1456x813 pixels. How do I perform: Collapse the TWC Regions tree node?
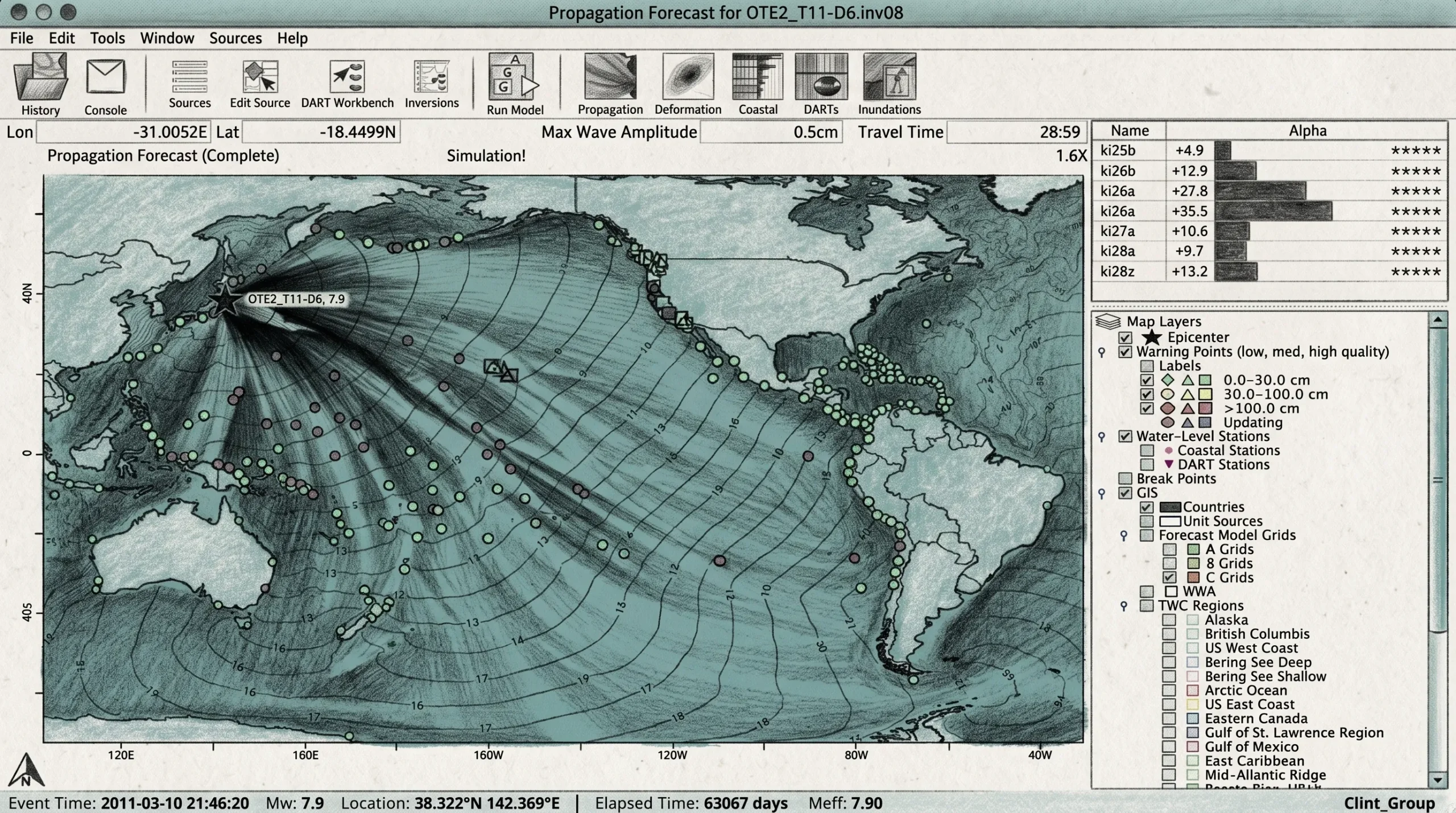[1124, 606]
